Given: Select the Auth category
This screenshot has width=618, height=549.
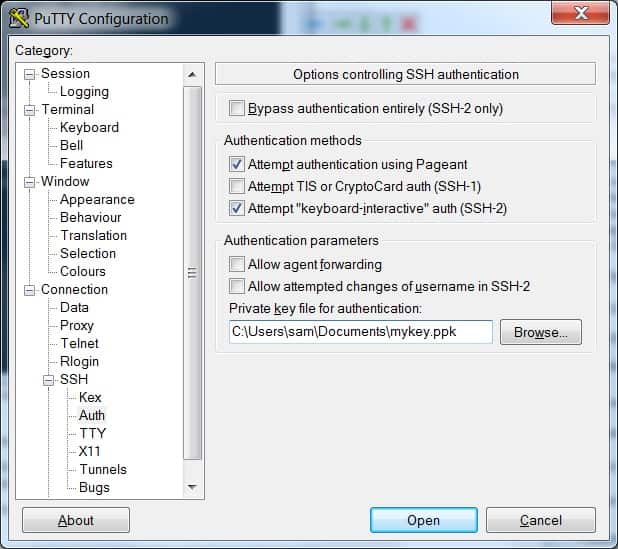Looking at the screenshot, I should point(92,415).
